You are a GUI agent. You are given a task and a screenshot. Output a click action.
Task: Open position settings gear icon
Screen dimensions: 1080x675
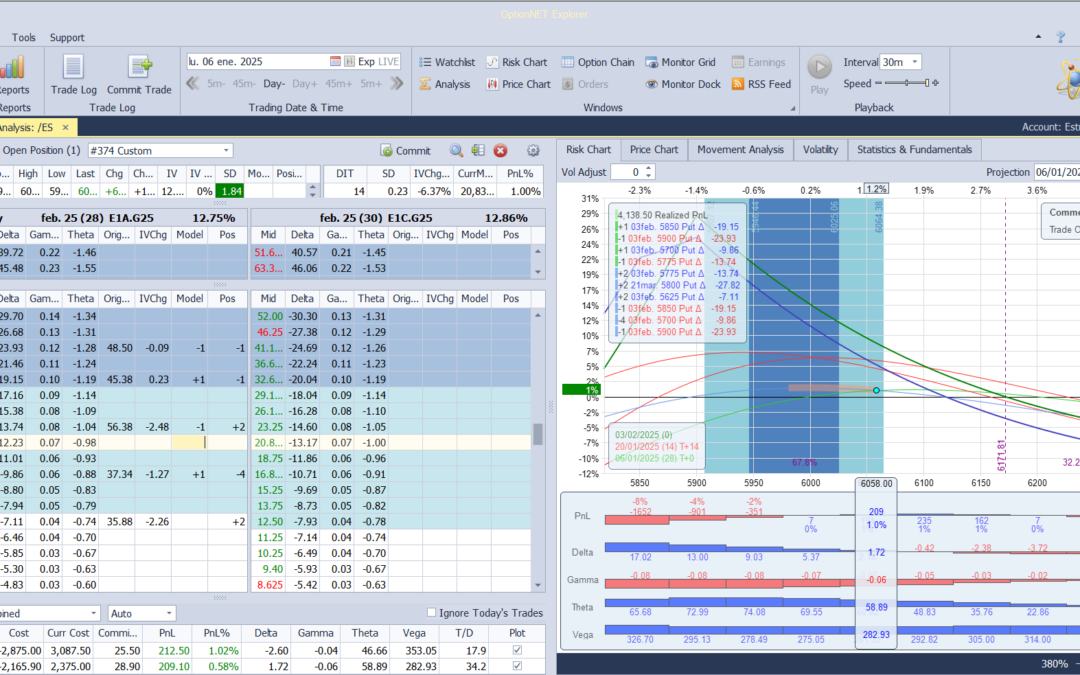click(x=533, y=151)
